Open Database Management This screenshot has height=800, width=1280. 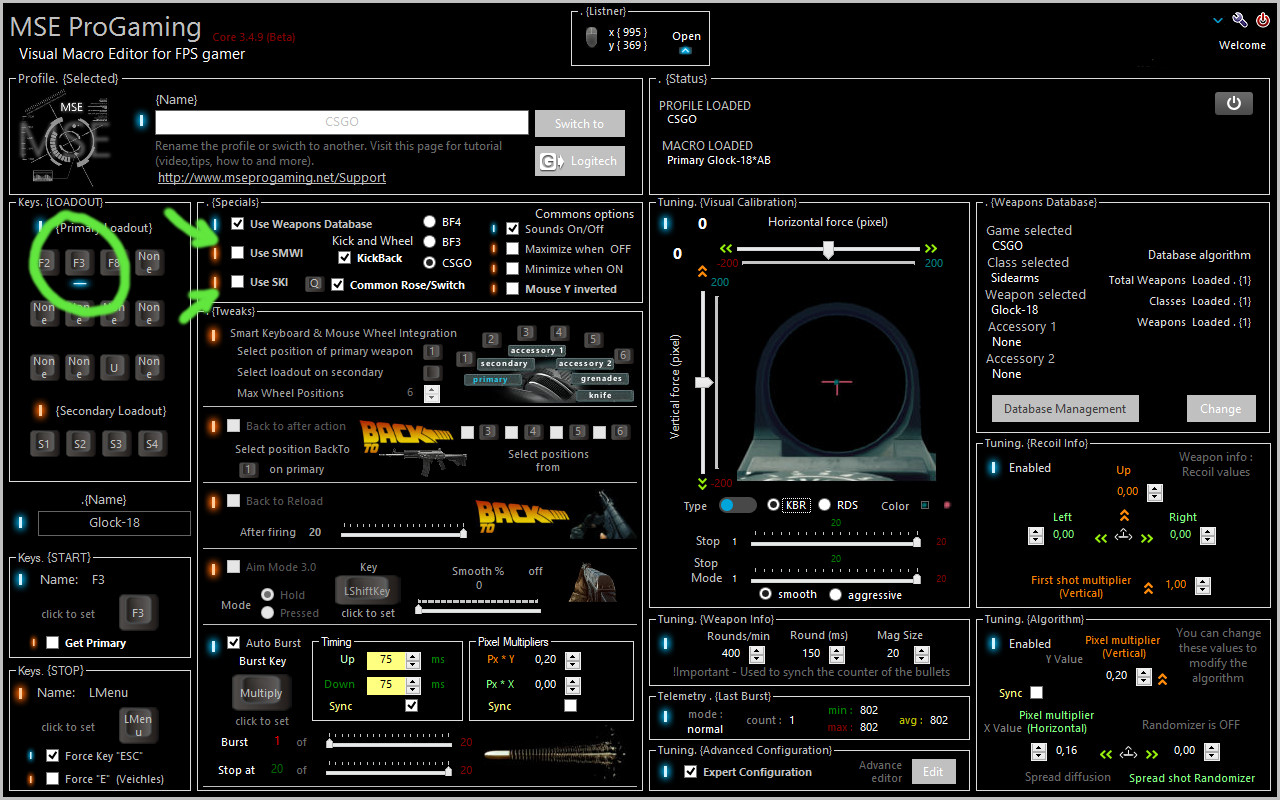coord(1065,408)
